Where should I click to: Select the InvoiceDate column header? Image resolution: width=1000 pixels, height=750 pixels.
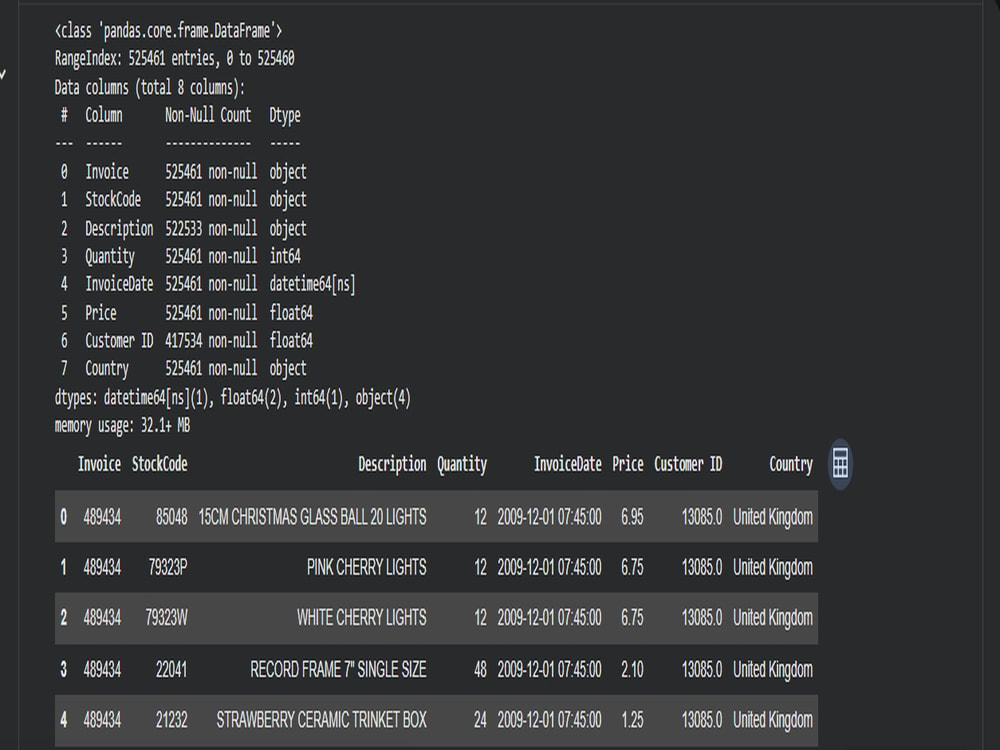tap(568, 464)
